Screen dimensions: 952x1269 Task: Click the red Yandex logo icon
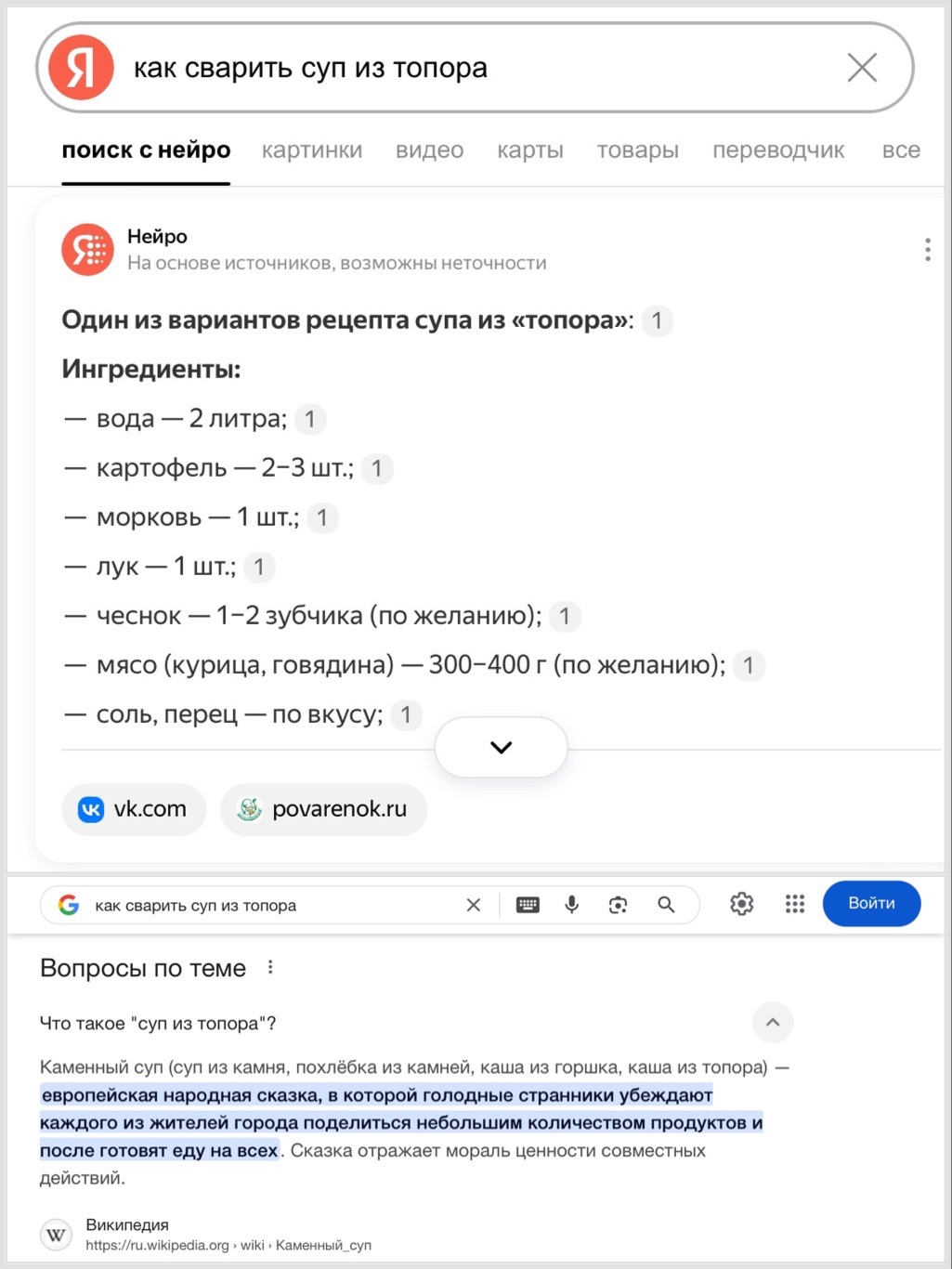pos(81,68)
